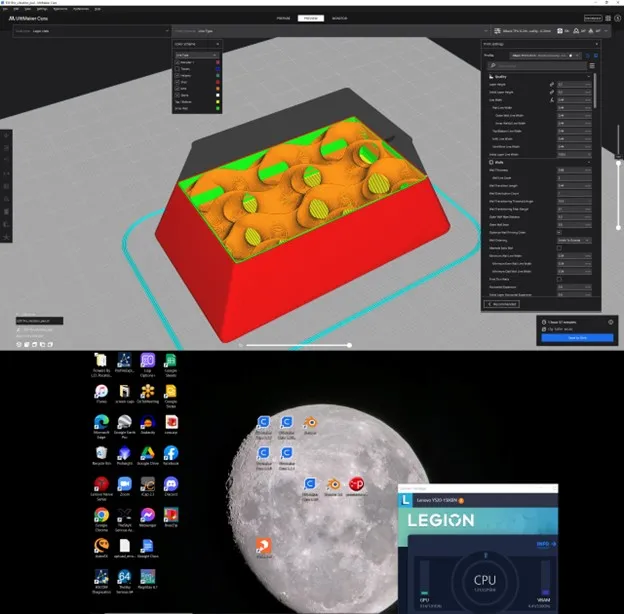Click the Marketplace button

[593, 18]
